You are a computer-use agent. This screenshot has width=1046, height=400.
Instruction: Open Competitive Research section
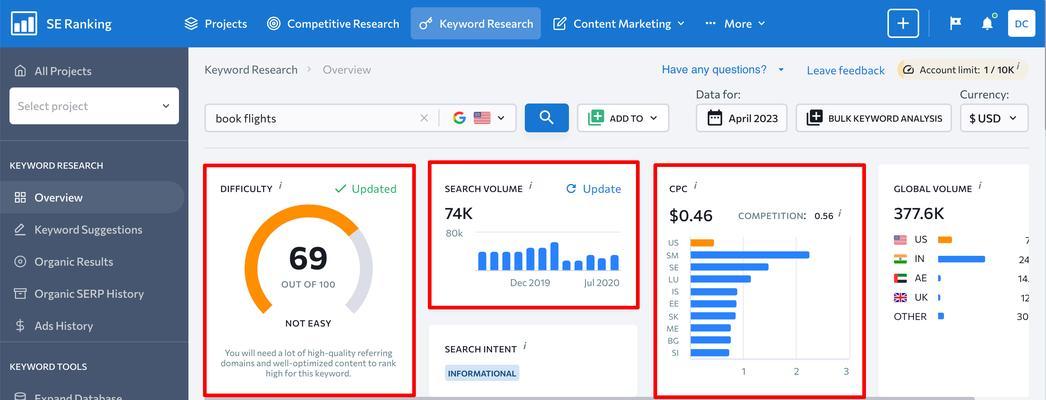point(333,24)
